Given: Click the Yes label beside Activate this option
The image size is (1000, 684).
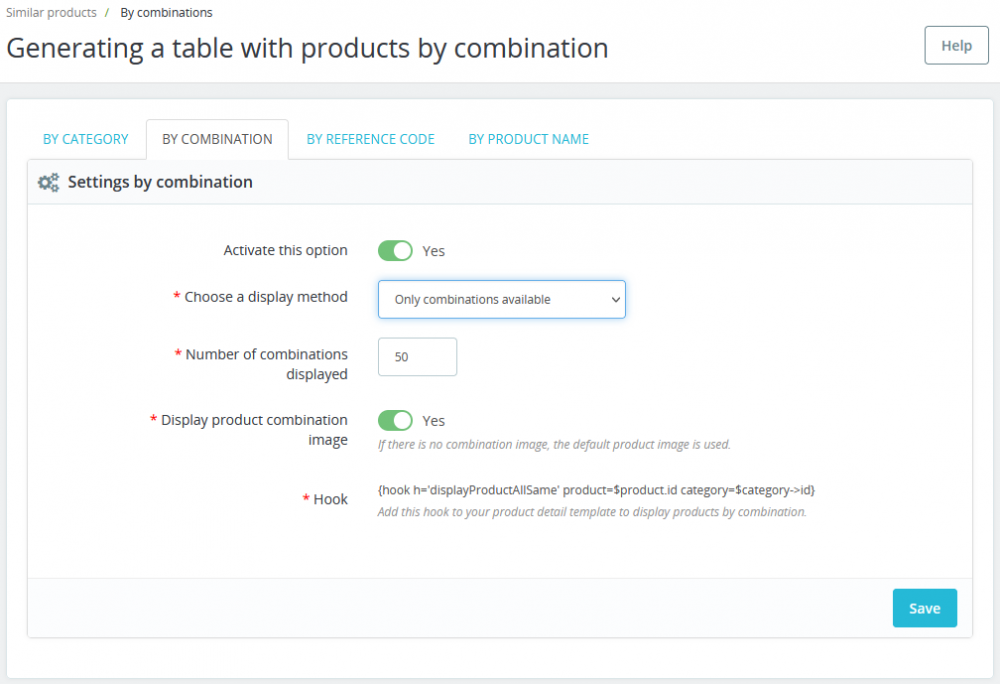Looking at the screenshot, I should (x=432, y=250).
